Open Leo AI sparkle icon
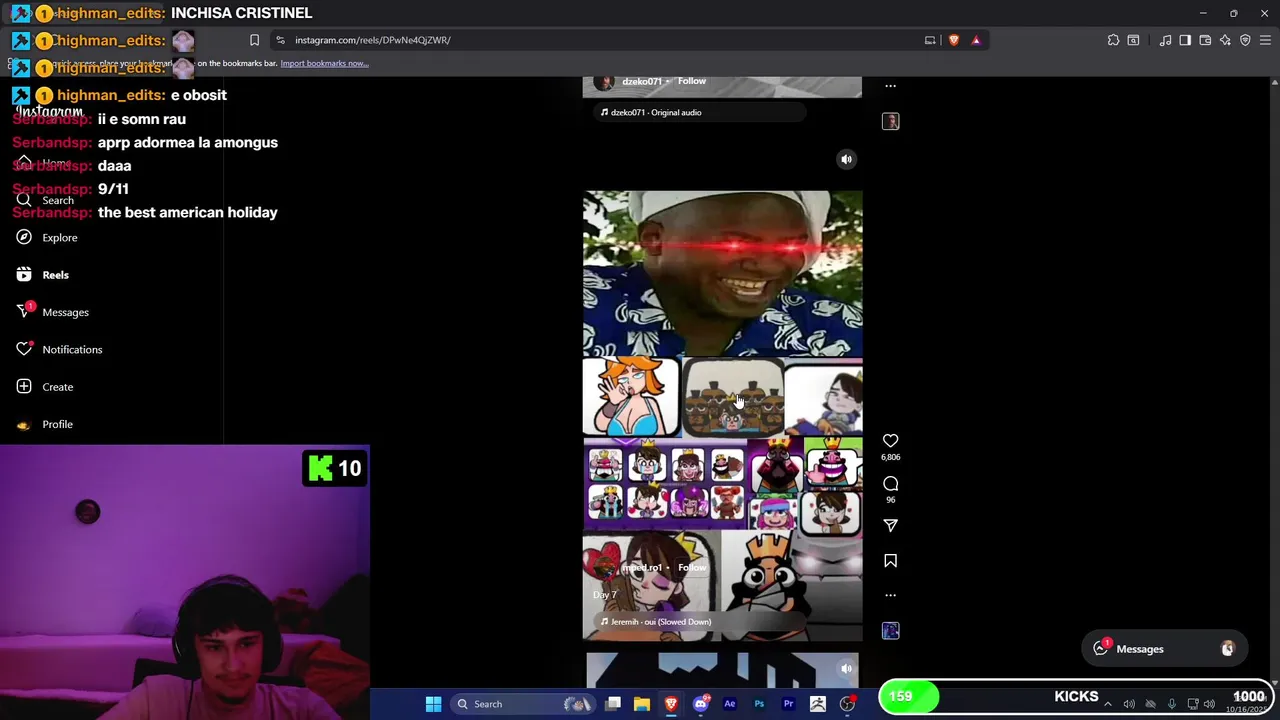Viewport: 1280px width, 720px height. point(1225,40)
